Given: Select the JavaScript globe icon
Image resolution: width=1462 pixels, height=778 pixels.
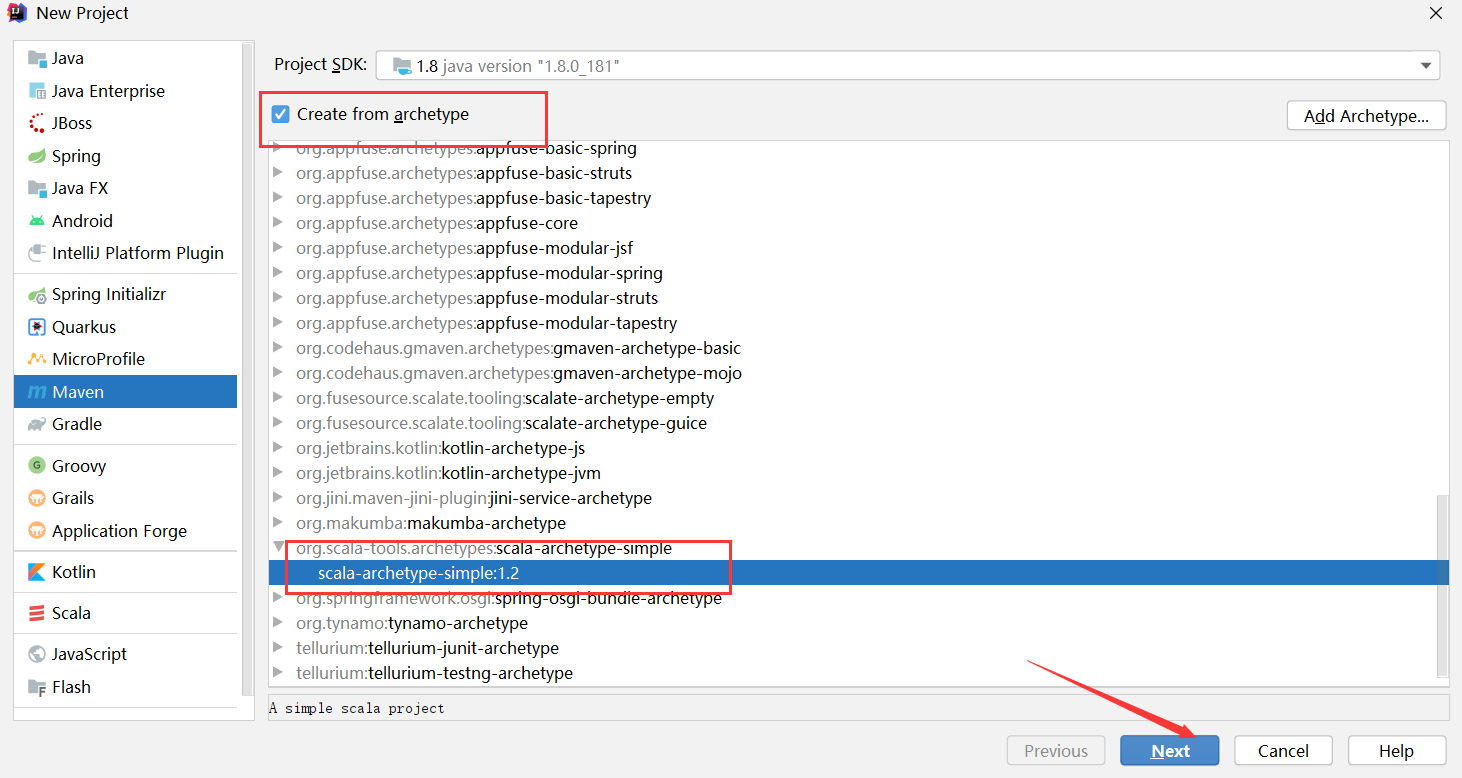Looking at the screenshot, I should pos(37,654).
